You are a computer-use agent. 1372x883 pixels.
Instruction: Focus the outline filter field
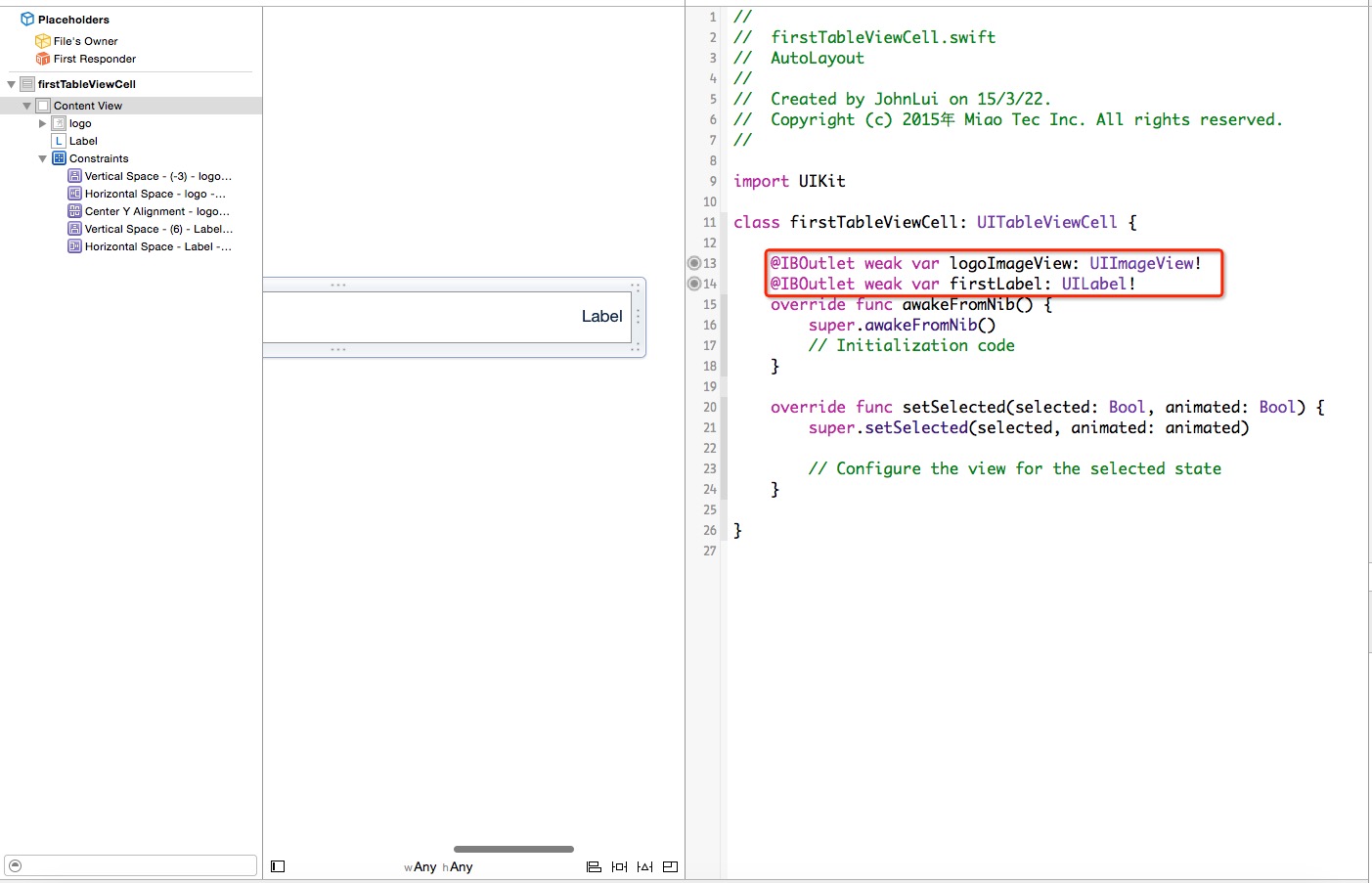(x=131, y=865)
